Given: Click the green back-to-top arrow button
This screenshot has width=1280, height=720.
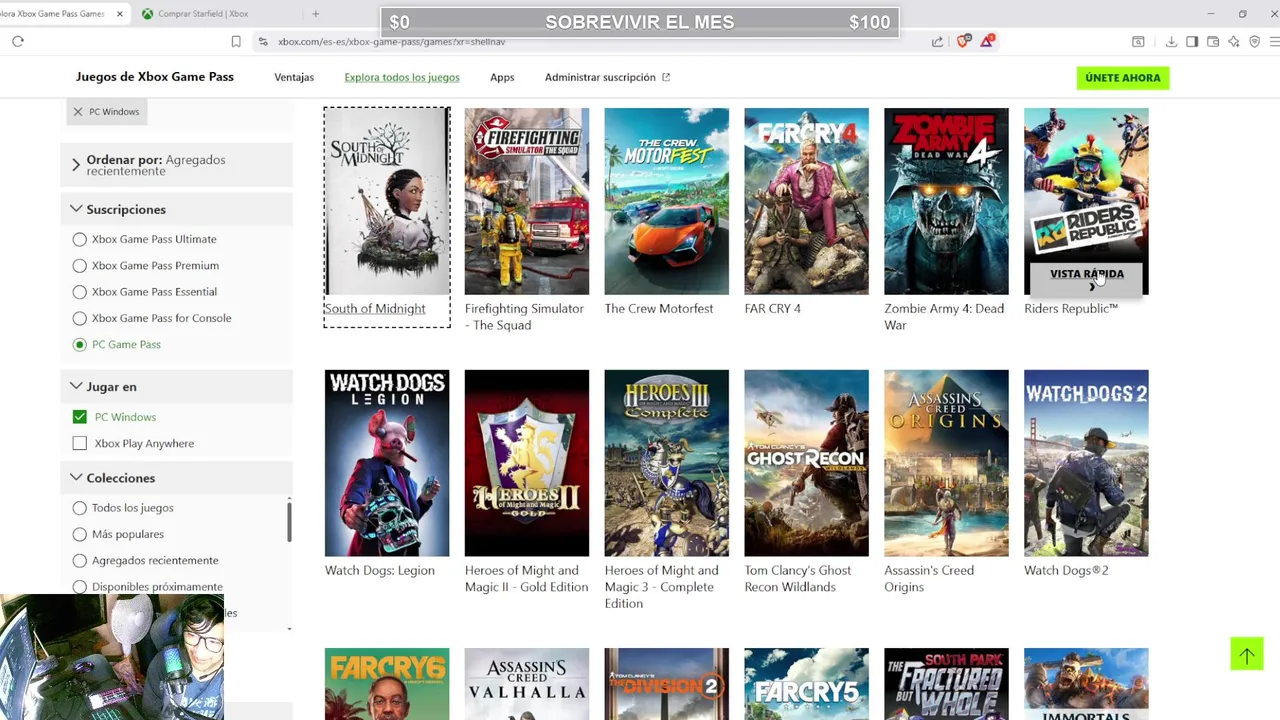Looking at the screenshot, I should click(1247, 654).
